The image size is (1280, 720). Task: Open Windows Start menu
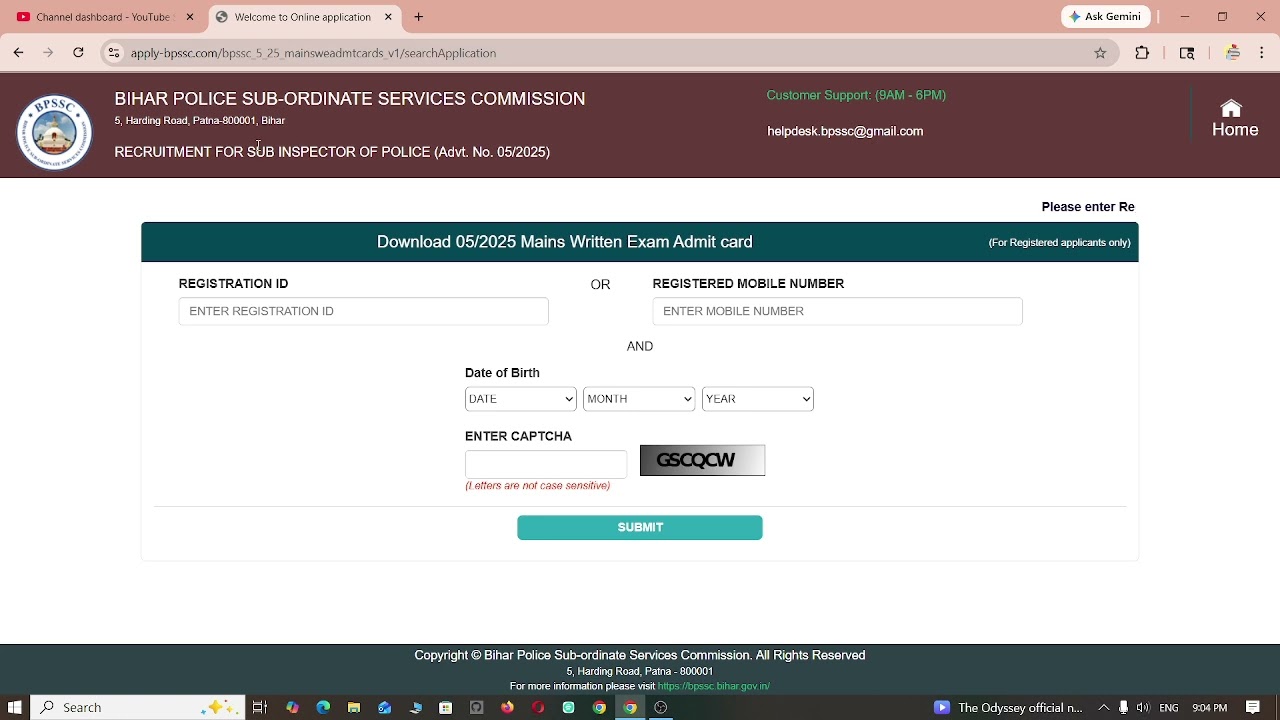coord(15,707)
